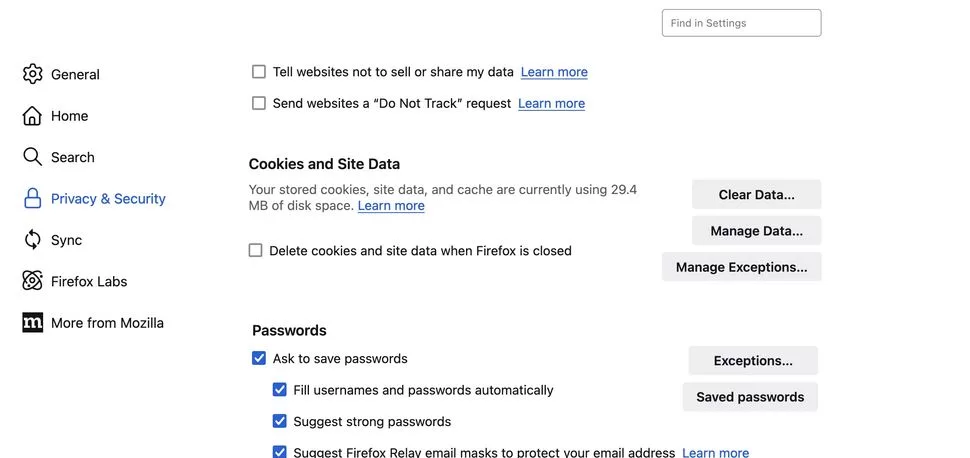Viewport: 970px width, 458px height.
Task: Uncheck Ask to save passwords
Action: (x=259, y=358)
